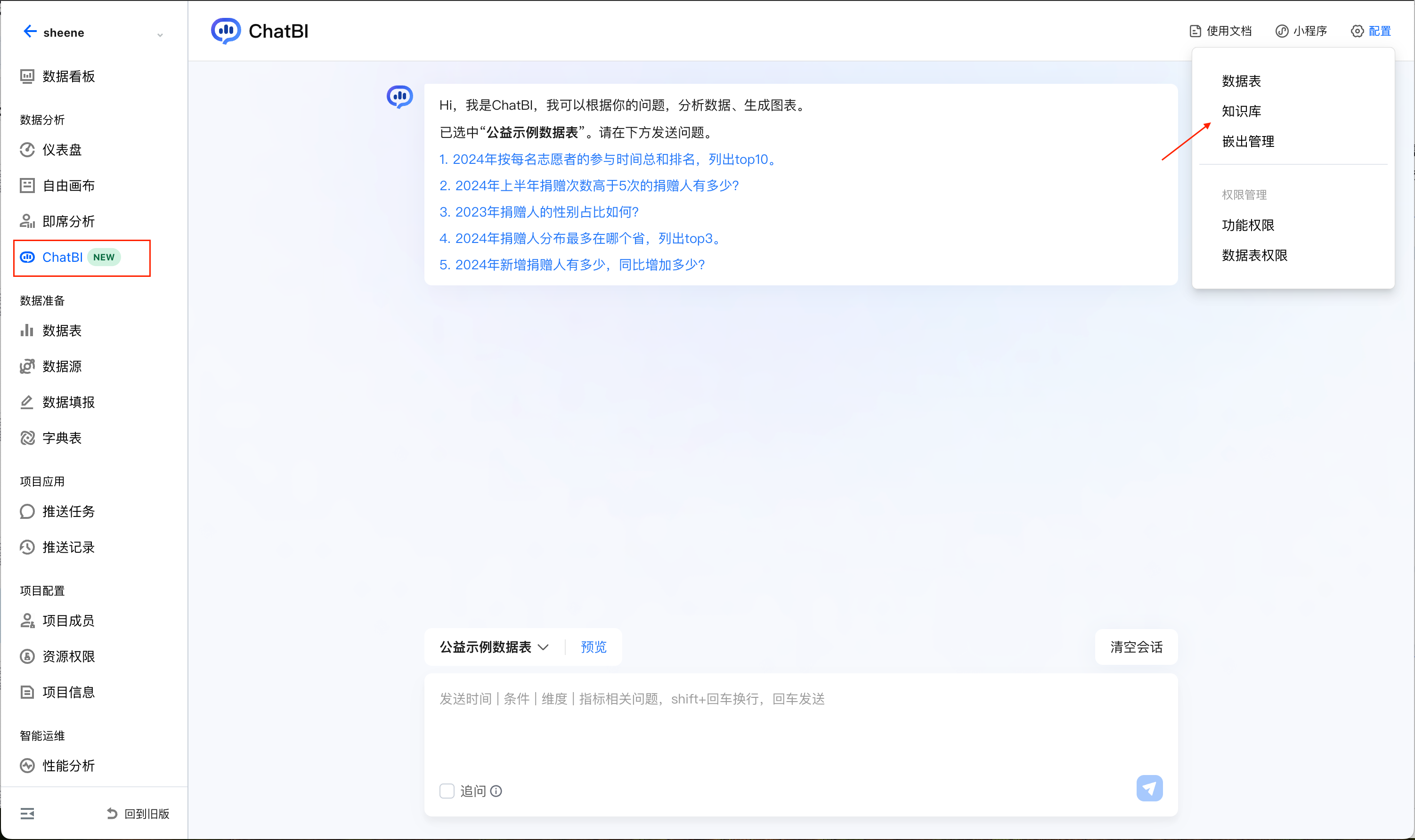
Task: Click NEW badge beside ChatBI
Action: click(x=104, y=258)
